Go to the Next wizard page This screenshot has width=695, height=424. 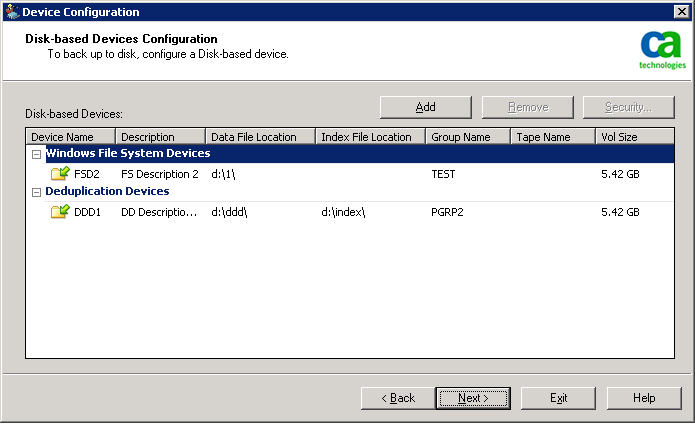(x=473, y=398)
